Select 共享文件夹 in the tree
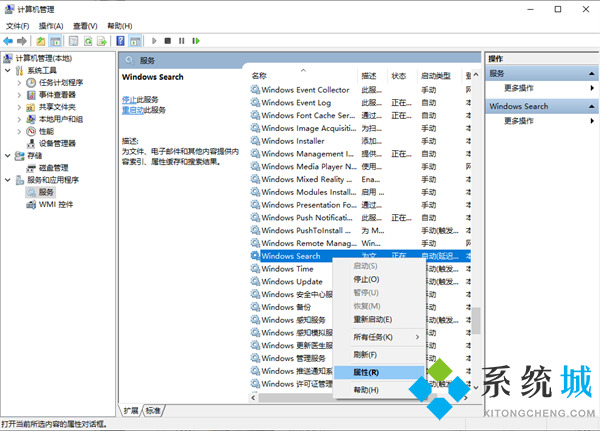This screenshot has width=600, height=431. (x=57, y=107)
